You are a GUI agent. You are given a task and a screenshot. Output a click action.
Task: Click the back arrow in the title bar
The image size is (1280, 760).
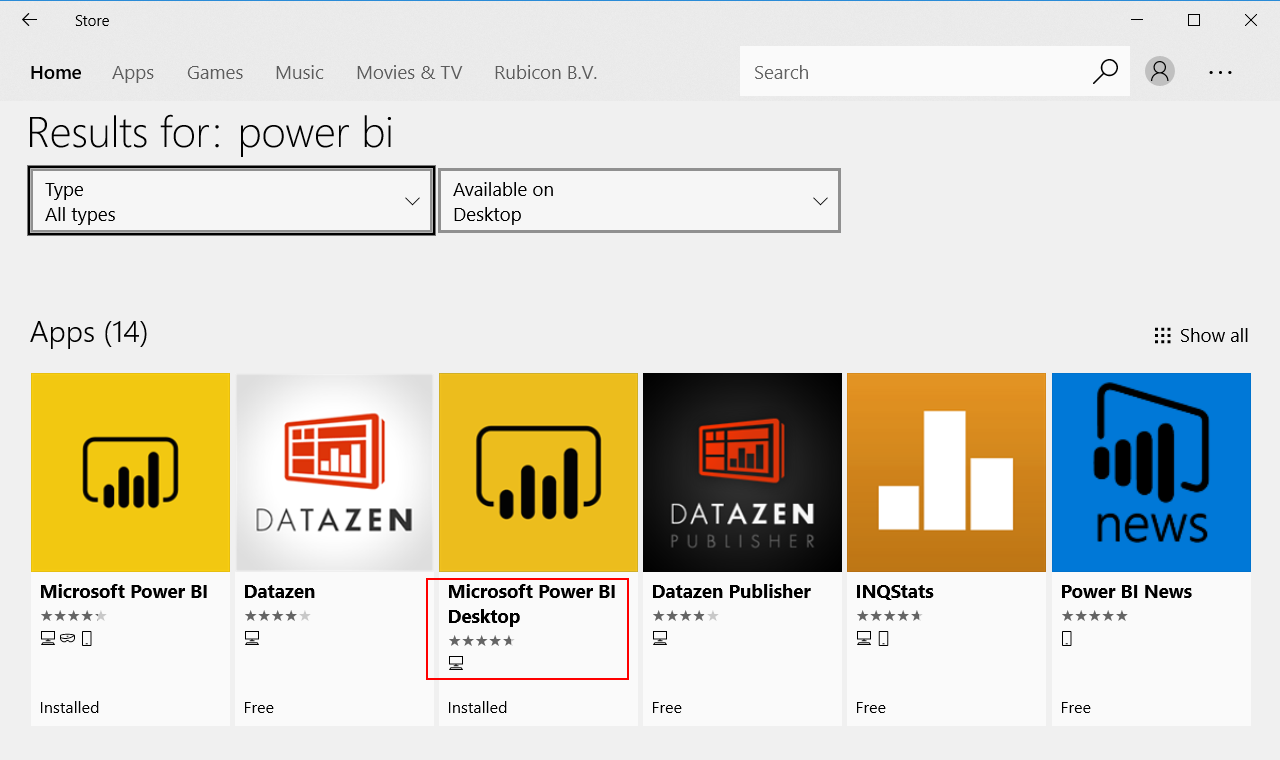(x=27, y=20)
